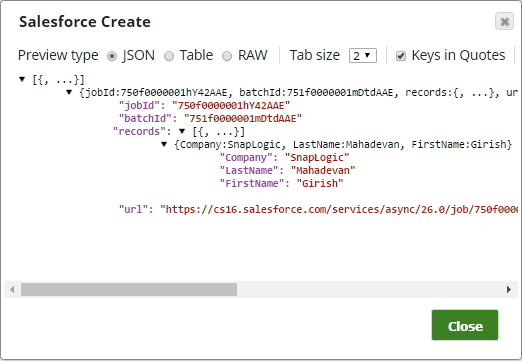Click the "Girish" value

[320, 184]
